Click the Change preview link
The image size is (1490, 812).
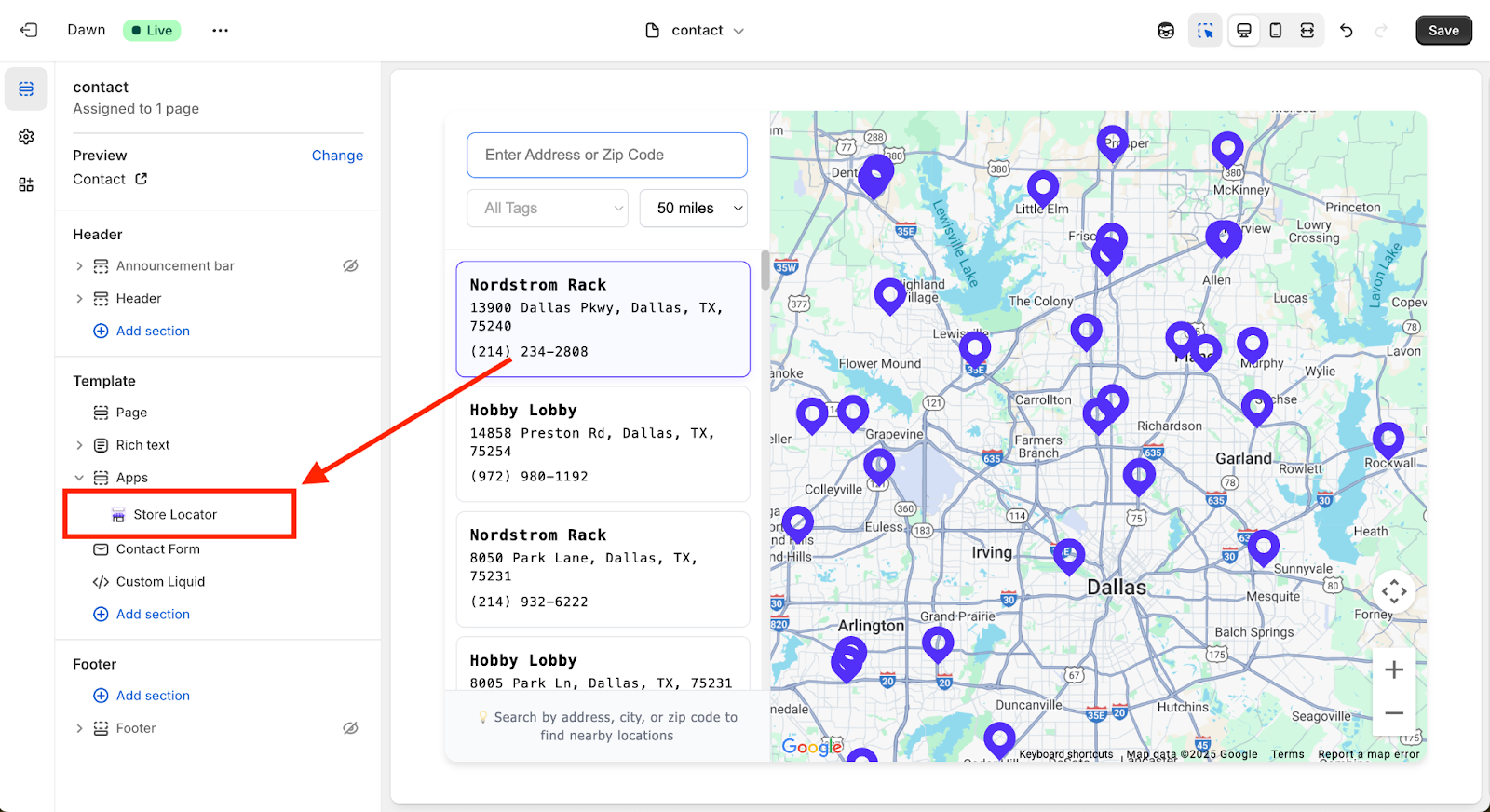[x=337, y=156]
